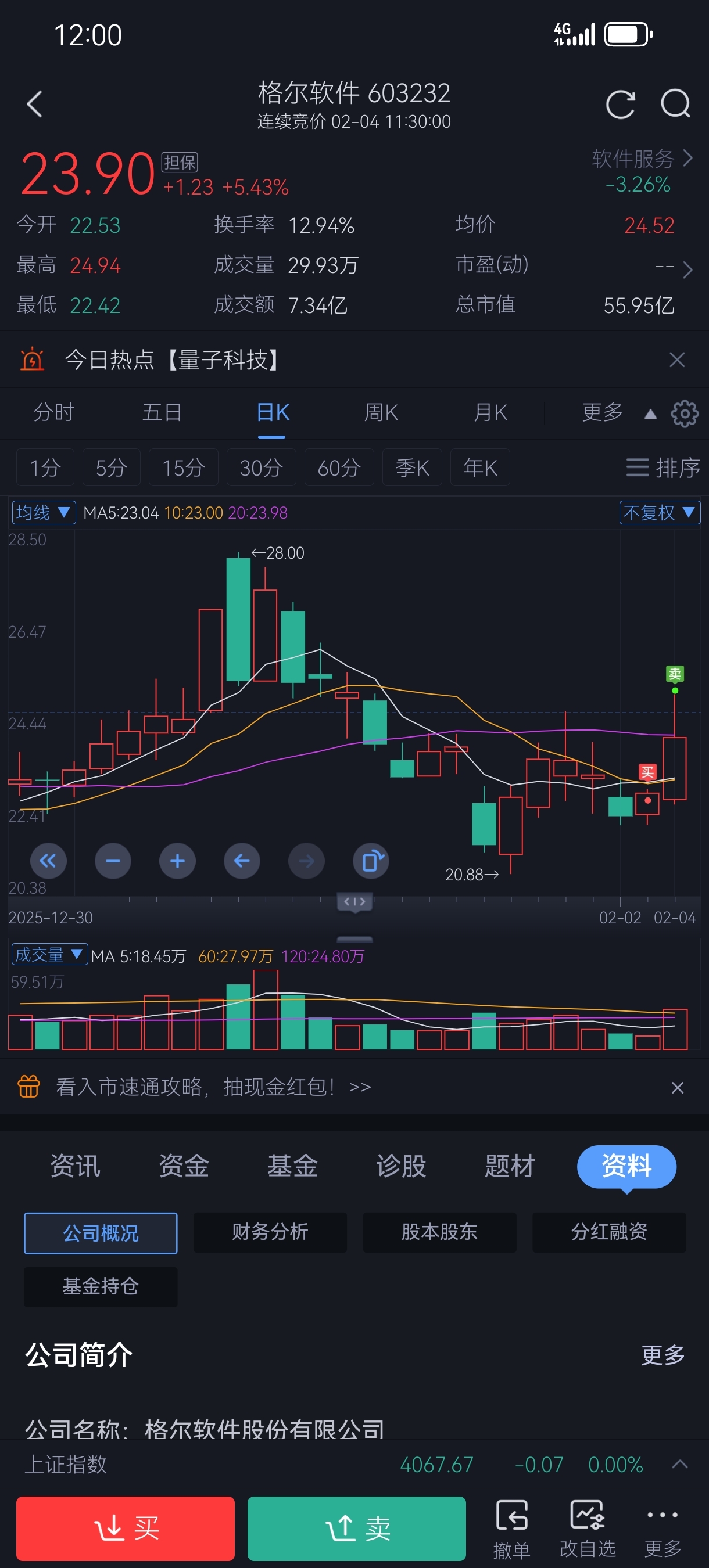Tap 格尔软件 603232 title
Image resolution: width=709 pixels, height=1568 pixels.
tap(354, 92)
